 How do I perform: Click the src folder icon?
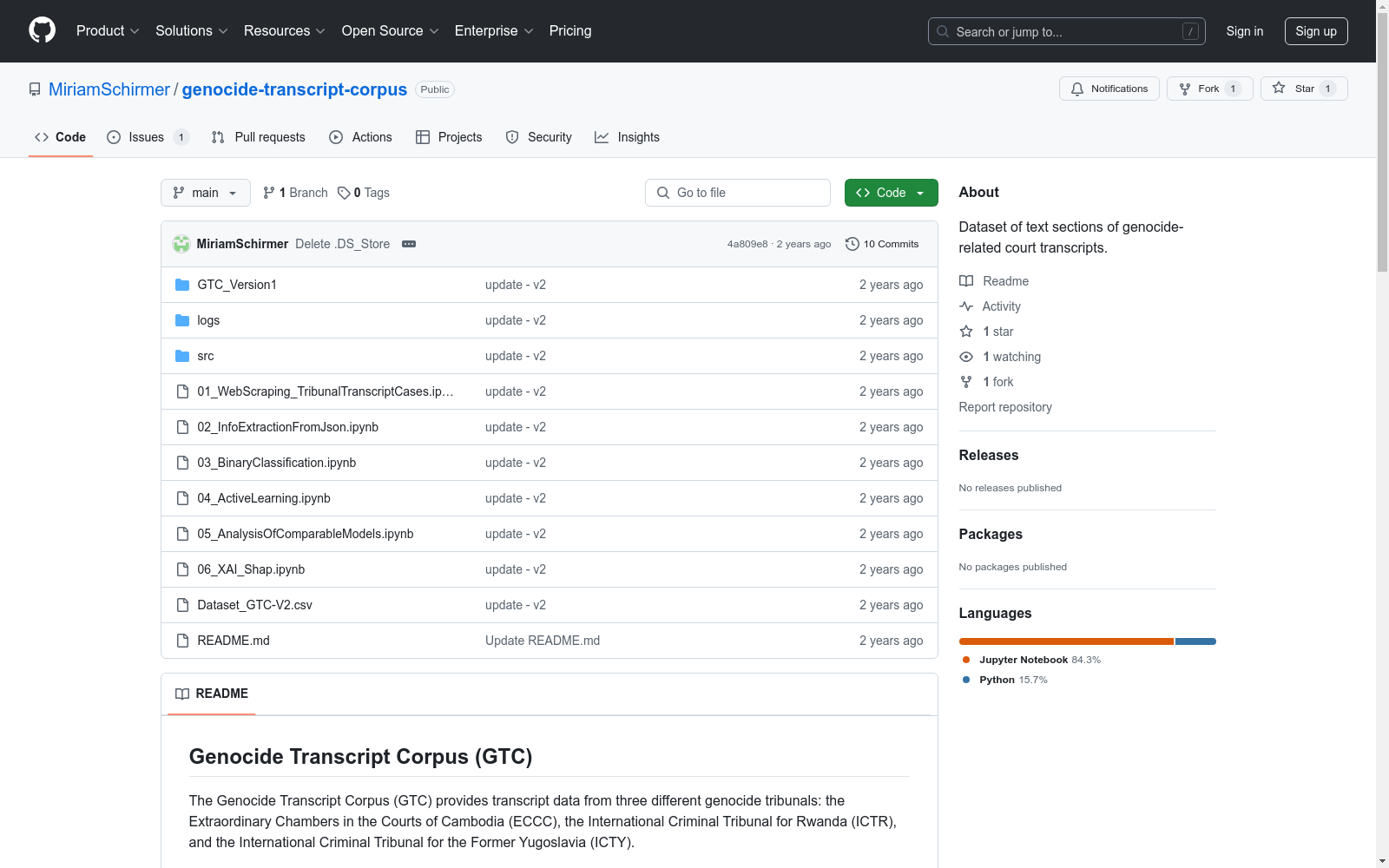coord(182,356)
